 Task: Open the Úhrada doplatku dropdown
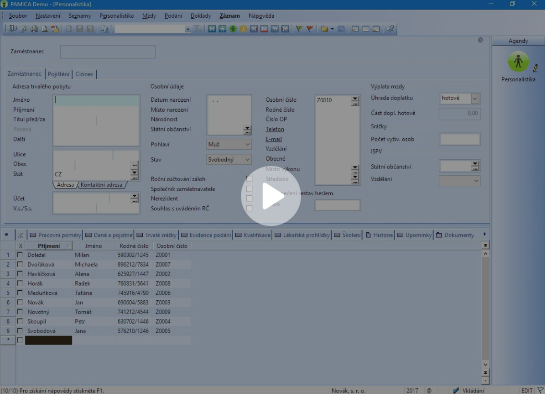point(460,98)
